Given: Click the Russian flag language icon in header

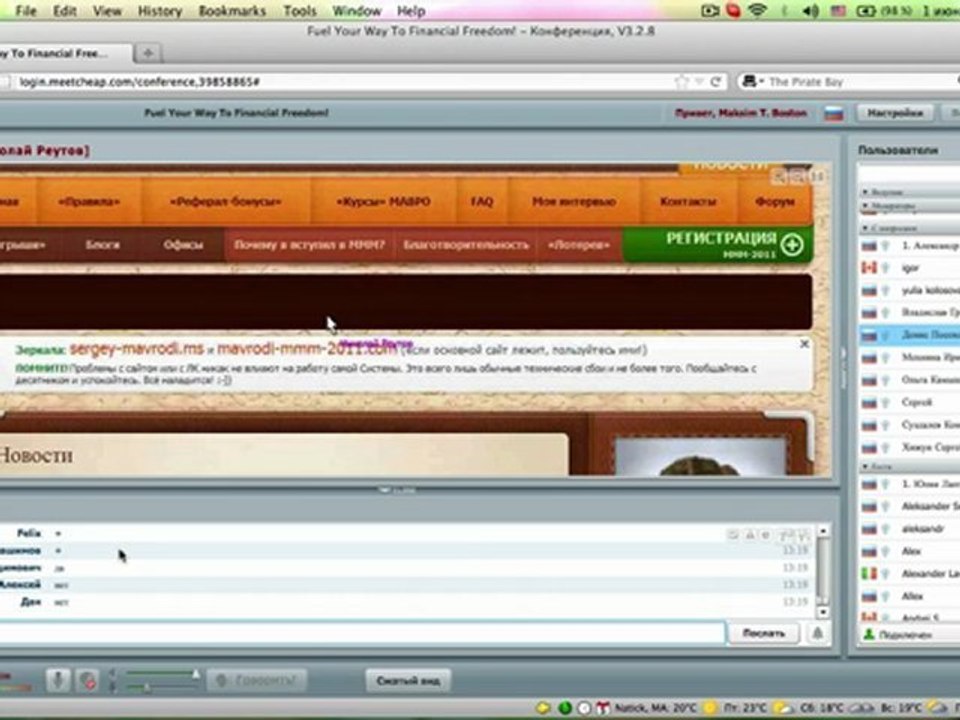Looking at the screenshot, I should (833, 113).
